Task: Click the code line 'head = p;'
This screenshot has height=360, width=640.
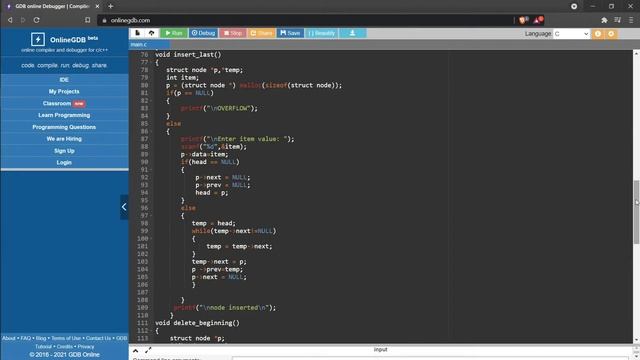Action: tap(211, 193)
